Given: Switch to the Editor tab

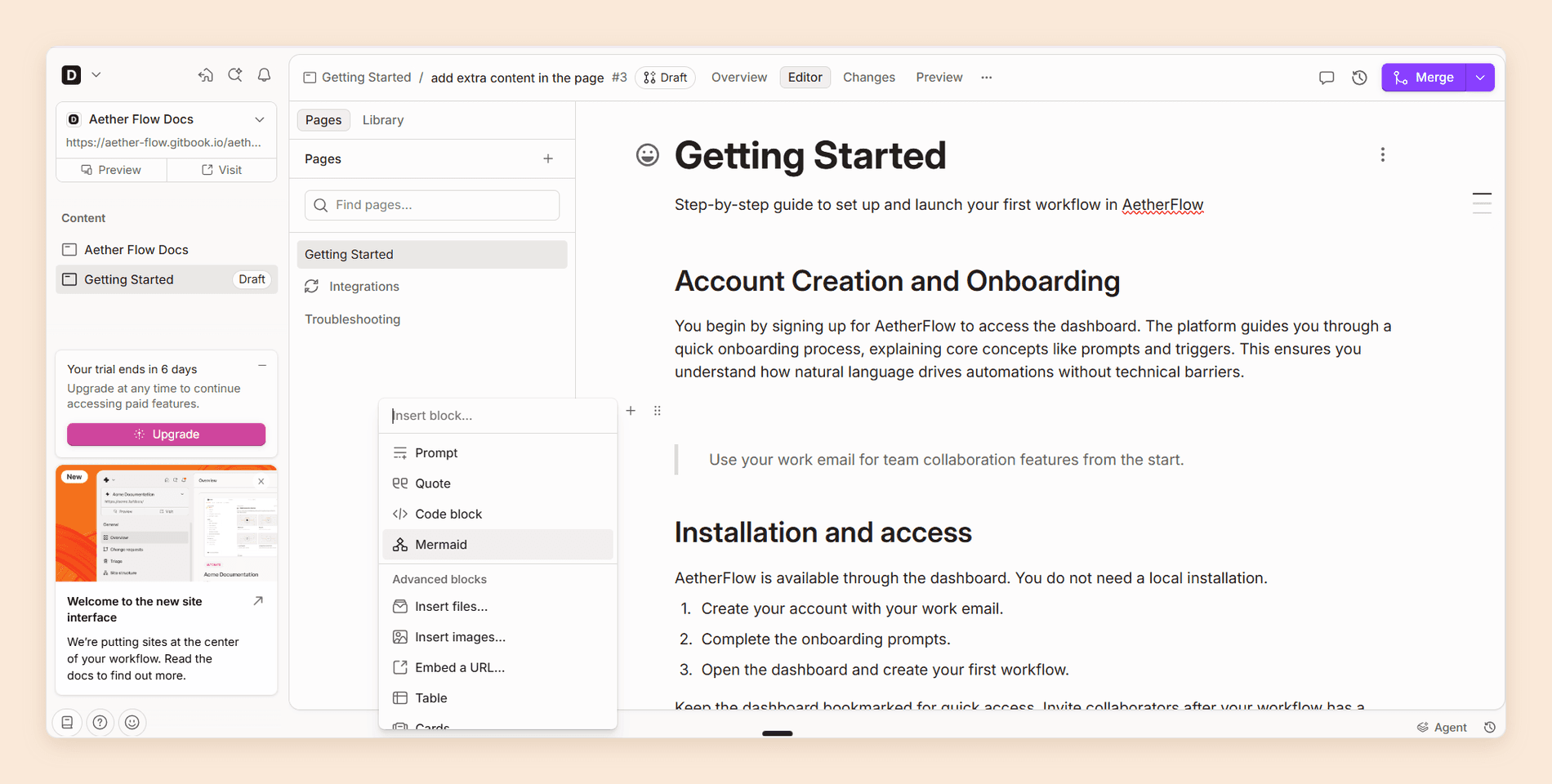Looking at the screenshot, I should (x=805, y=78).
